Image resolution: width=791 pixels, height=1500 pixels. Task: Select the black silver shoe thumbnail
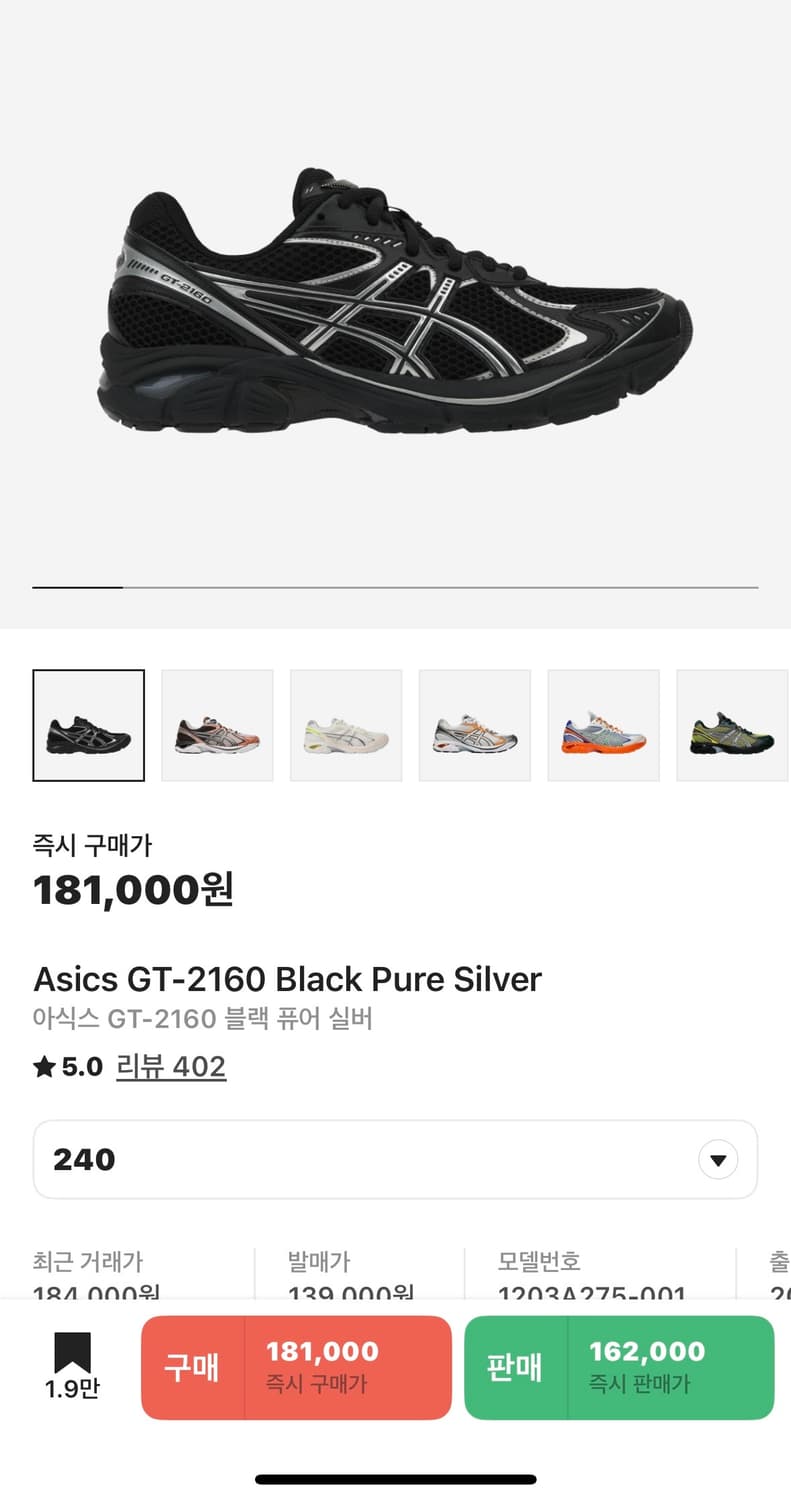pos(89,725)
